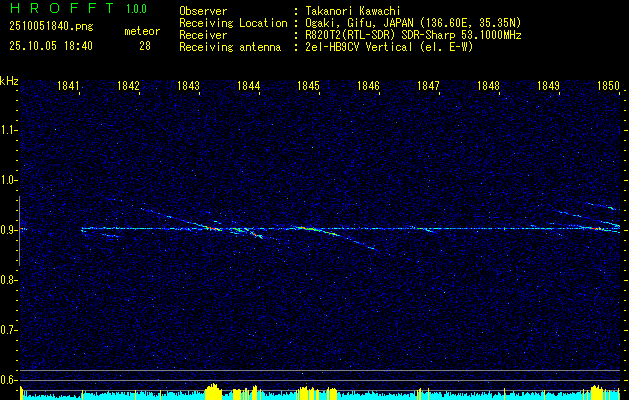Click the 1841 time marker
The height and width of the screenshot is (400, 629).
[x=69, y=86]
